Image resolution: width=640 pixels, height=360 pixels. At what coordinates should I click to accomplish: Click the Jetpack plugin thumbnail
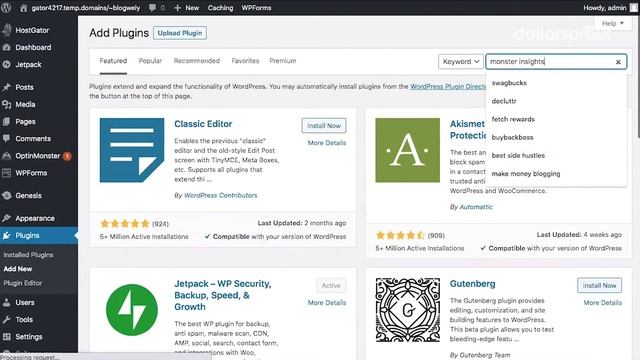132,310
